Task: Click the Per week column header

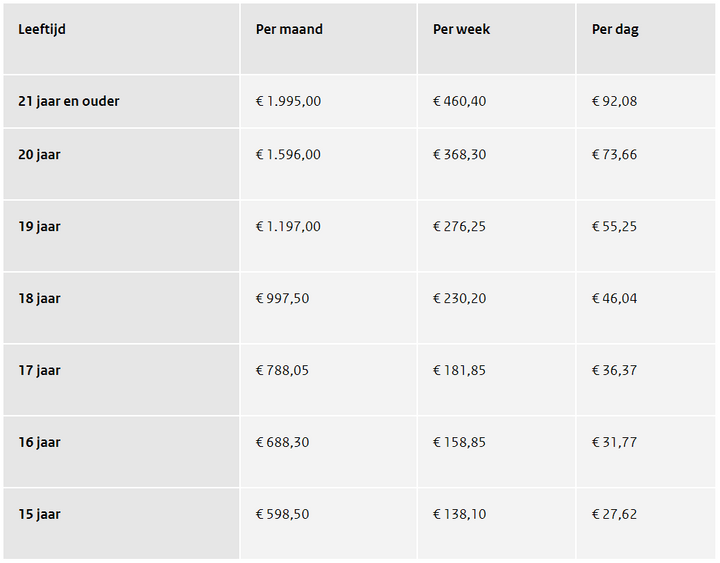Action: (x=461, y=29)
